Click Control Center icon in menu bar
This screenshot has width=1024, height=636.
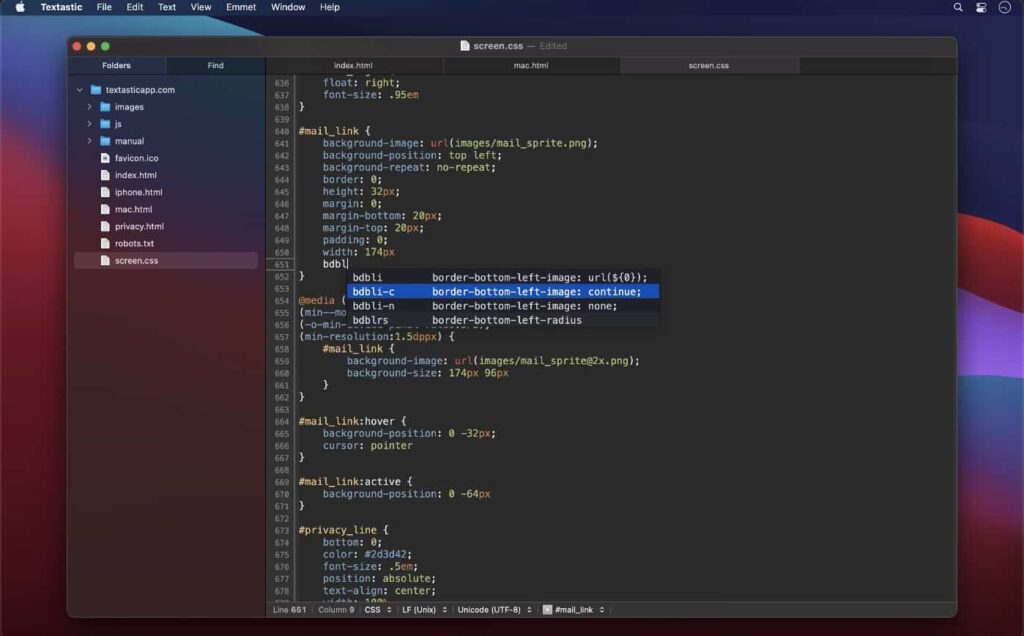[x=981, y=7]
